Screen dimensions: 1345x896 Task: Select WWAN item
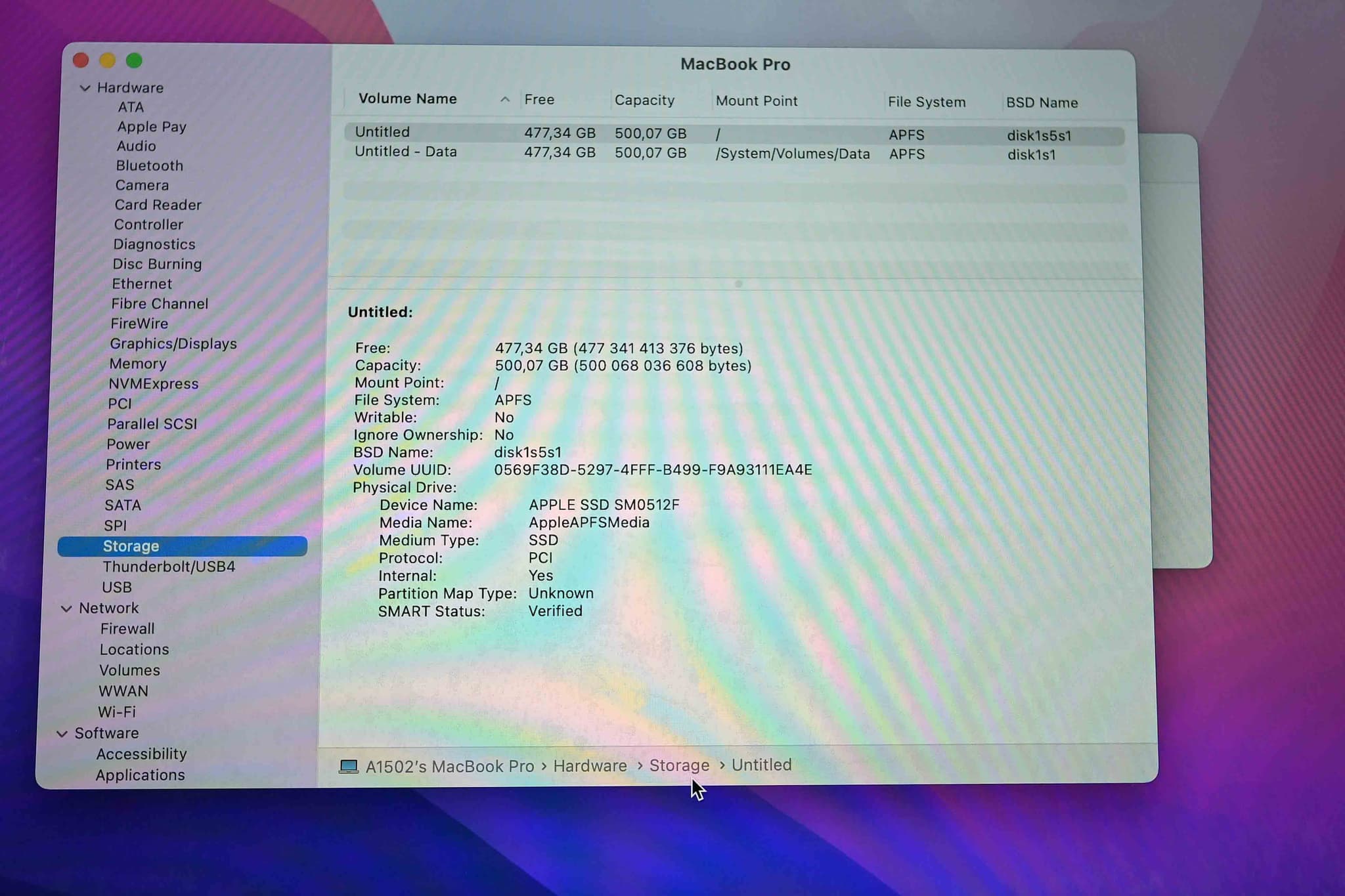point(123,691)
